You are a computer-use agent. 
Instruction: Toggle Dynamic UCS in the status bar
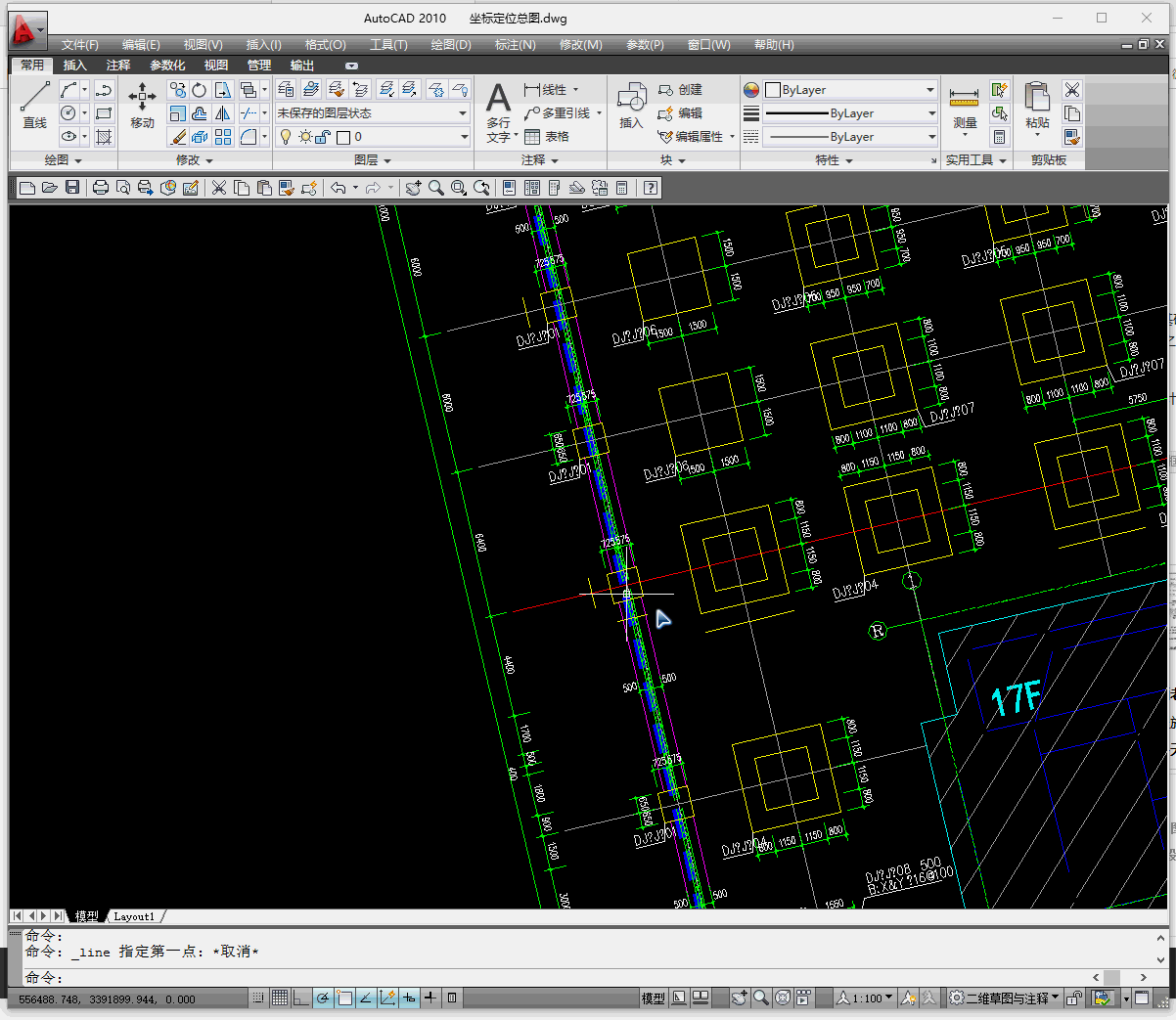(386, 998)
